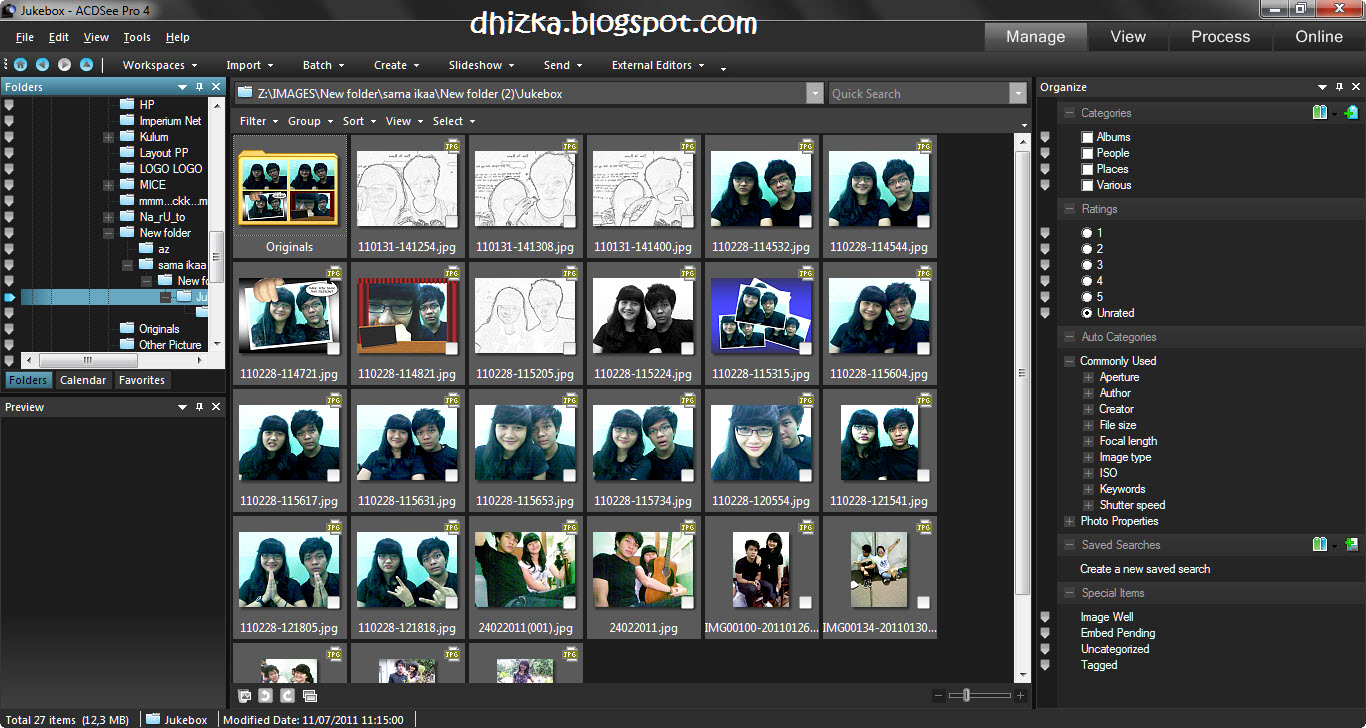Click the Jukebox folder icon in status bar

[153, 719]
